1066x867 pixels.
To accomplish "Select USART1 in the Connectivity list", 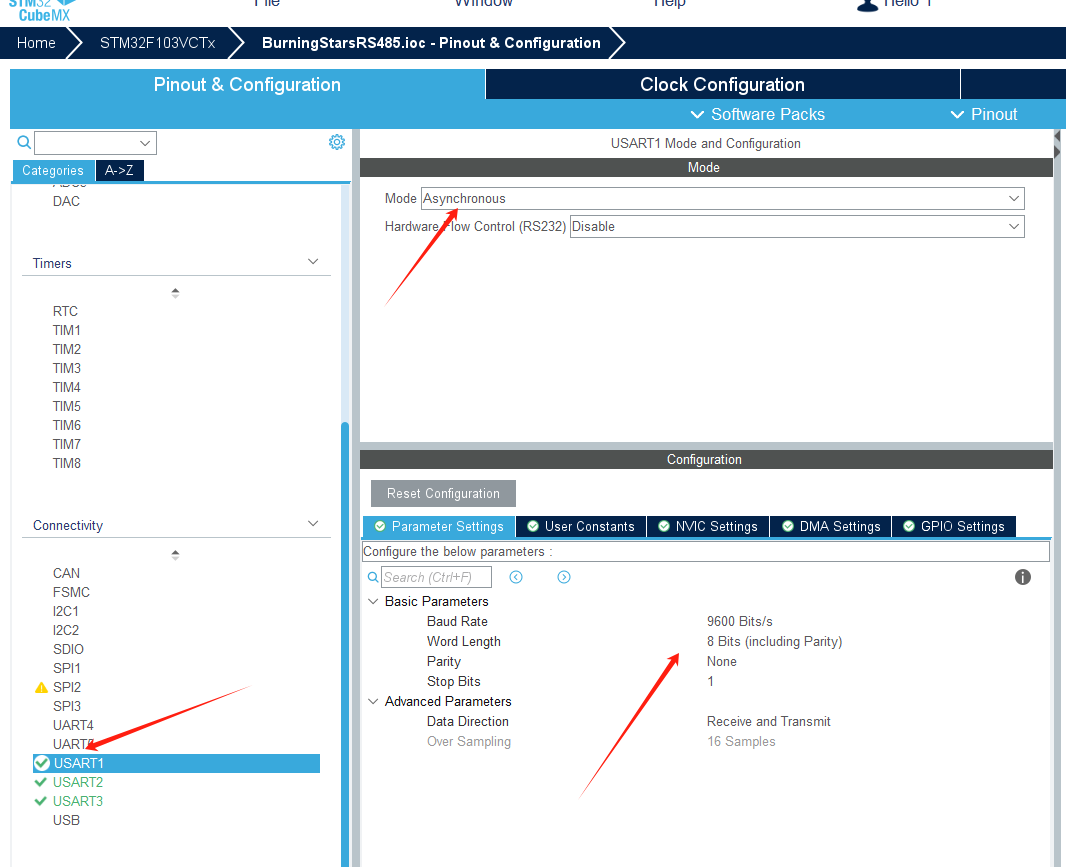I will [177, 763].
